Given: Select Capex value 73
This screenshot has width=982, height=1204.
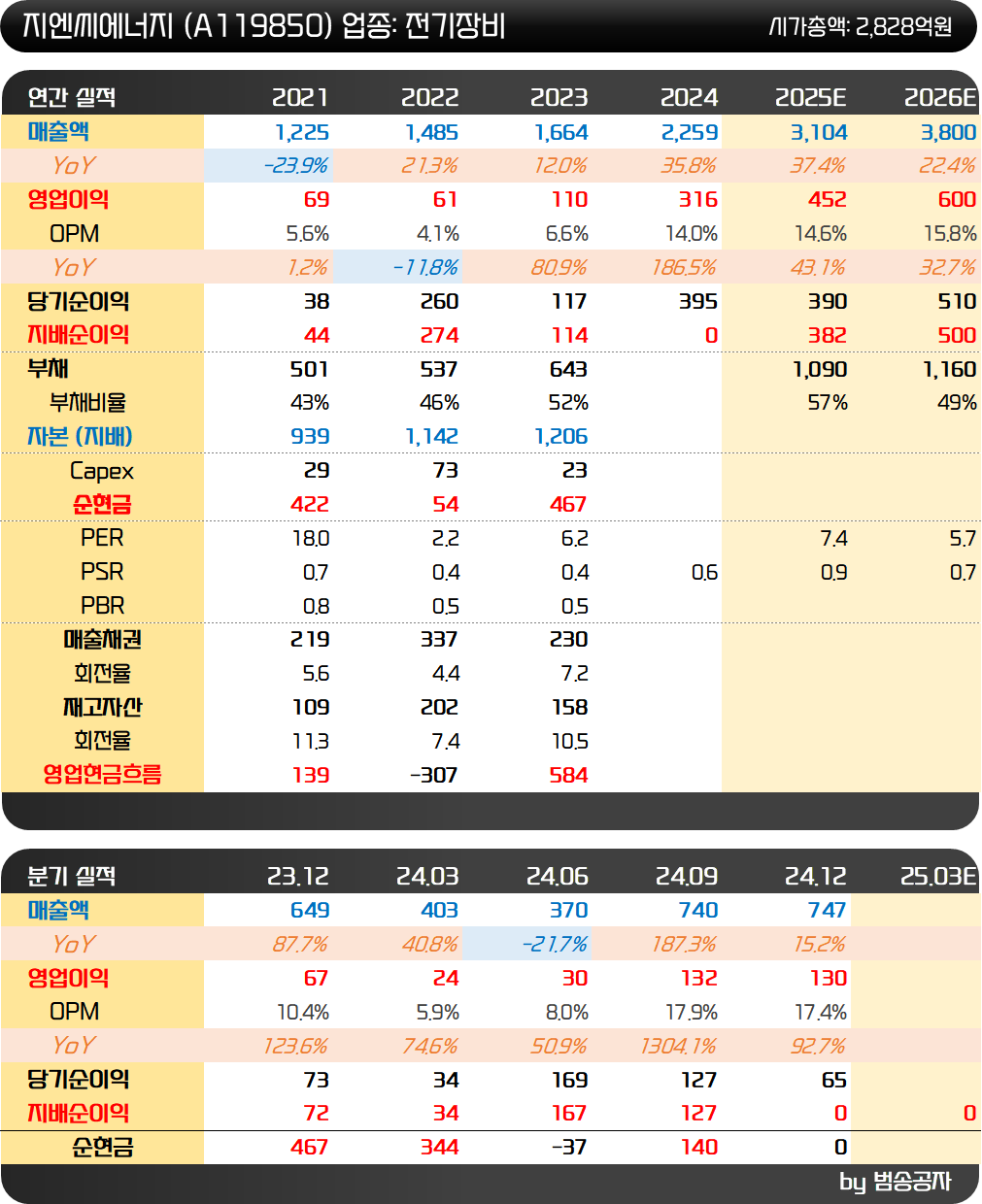Looking at the screenshot, I should [445, 470].
